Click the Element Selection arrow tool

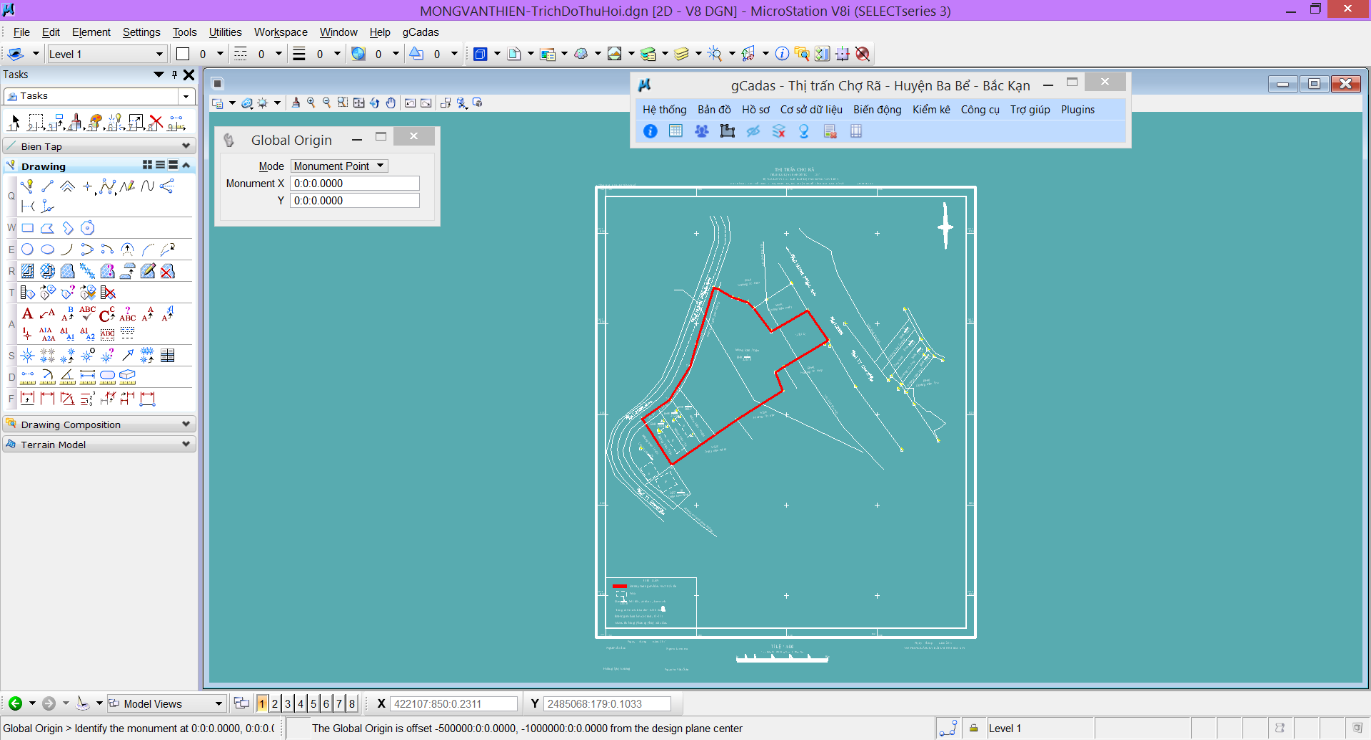(x=14, y=123)
